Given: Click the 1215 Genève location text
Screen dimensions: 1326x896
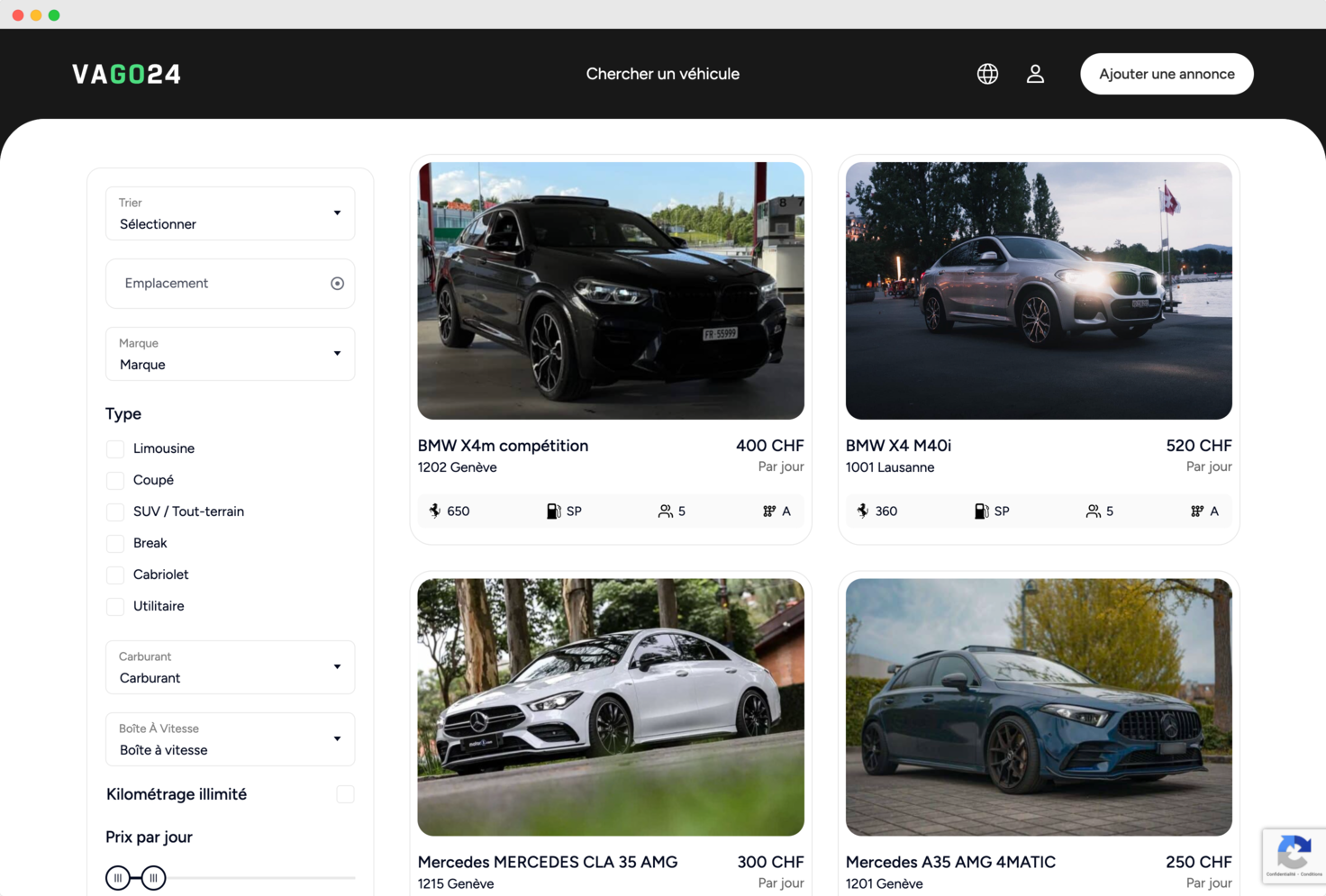Looking at the screenshot, I should [x=456, y=883].
